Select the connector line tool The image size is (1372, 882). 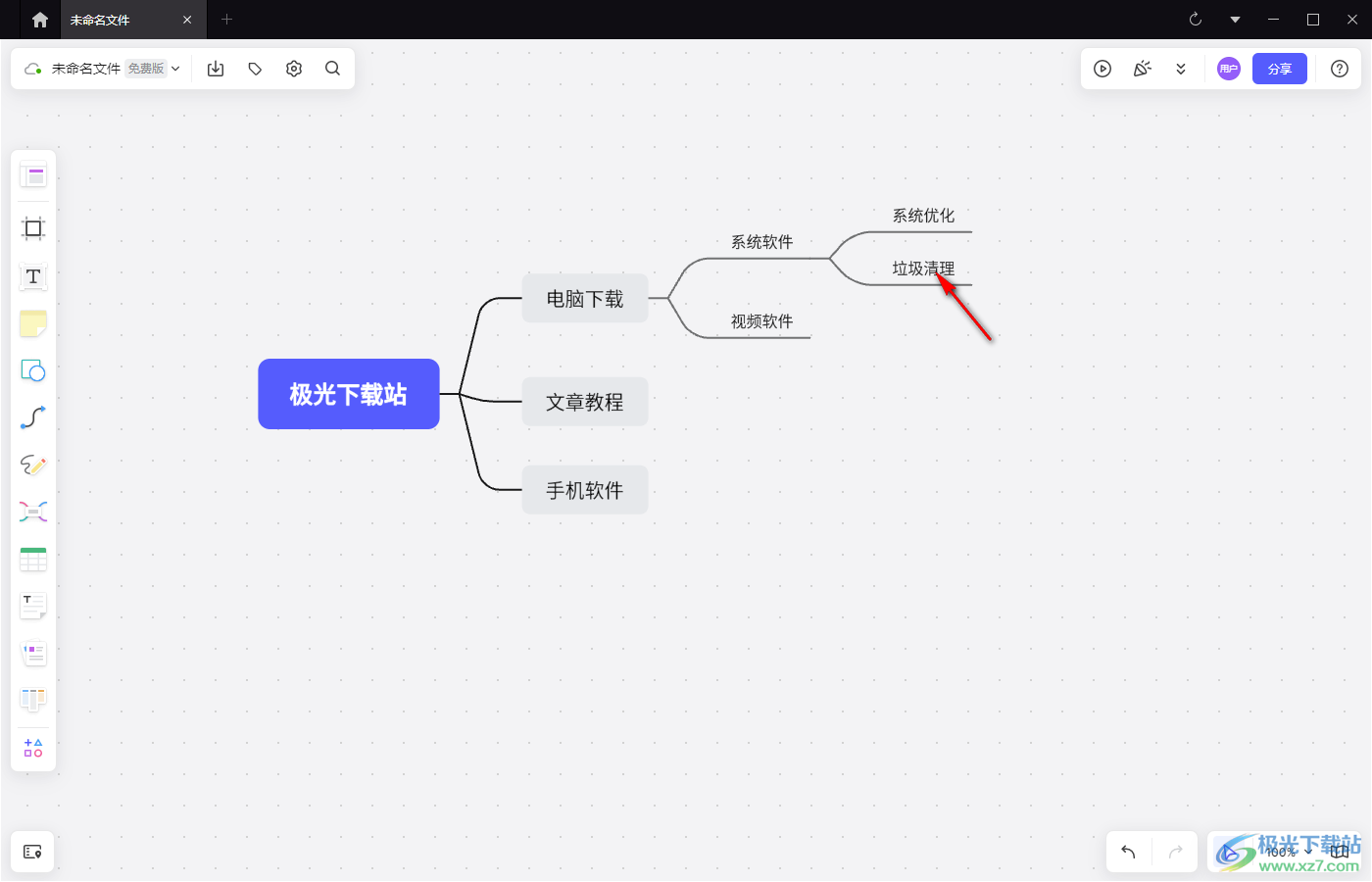pos(33,417)
